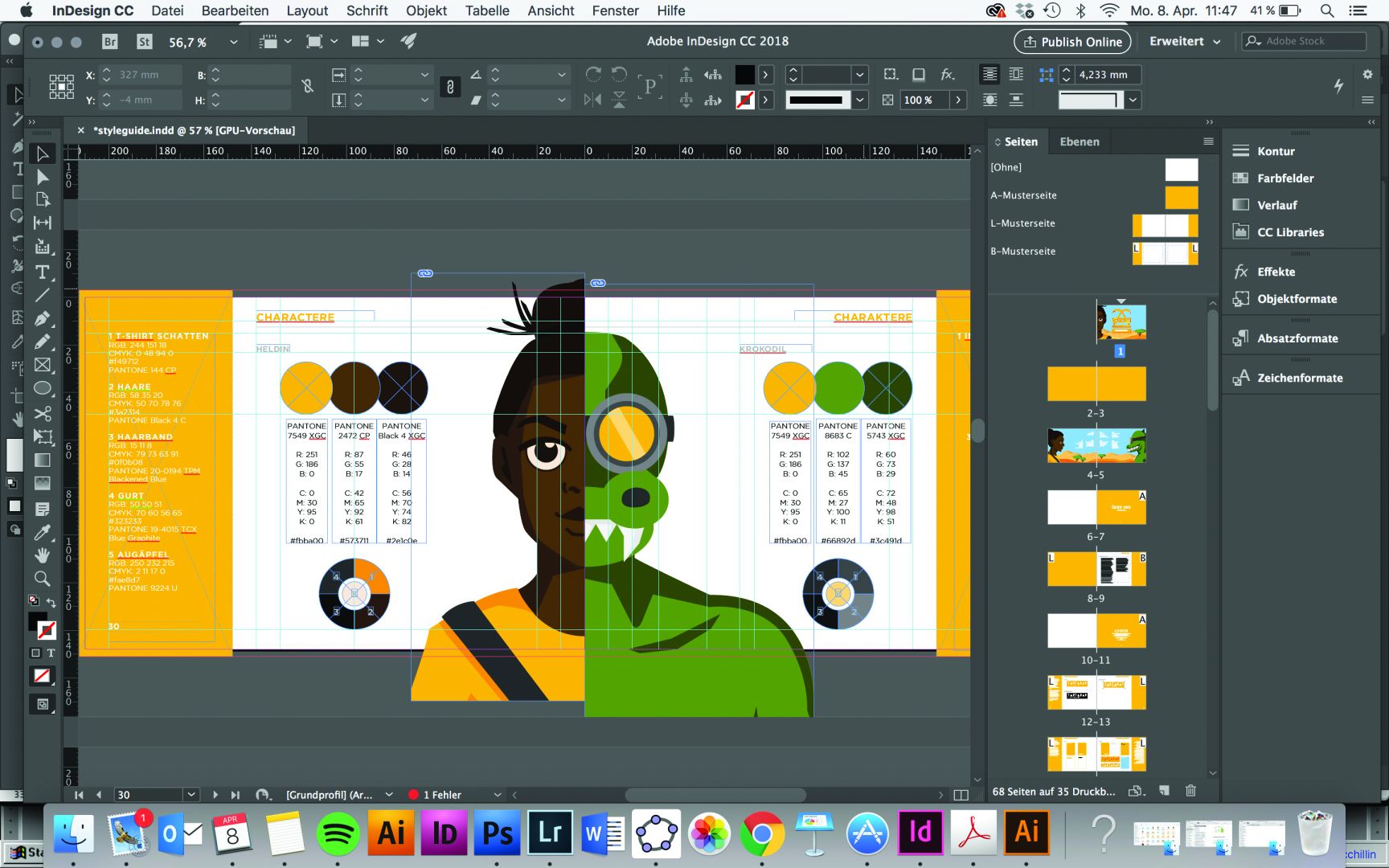Toggle the scale constrain chain link
This screenshot has width=1389, height=868.
pos(450,87)
